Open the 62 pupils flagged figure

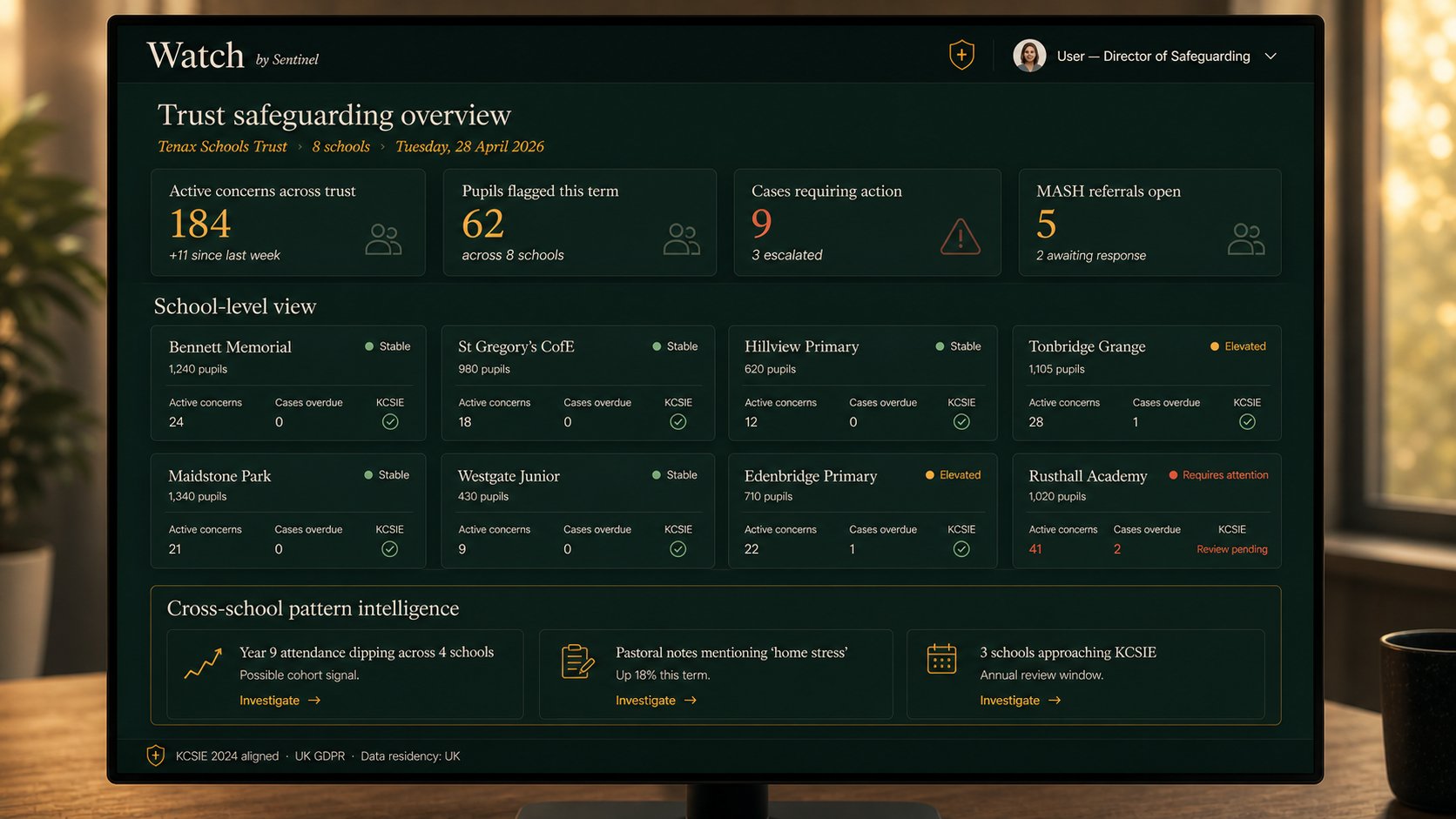coord(483,224)
